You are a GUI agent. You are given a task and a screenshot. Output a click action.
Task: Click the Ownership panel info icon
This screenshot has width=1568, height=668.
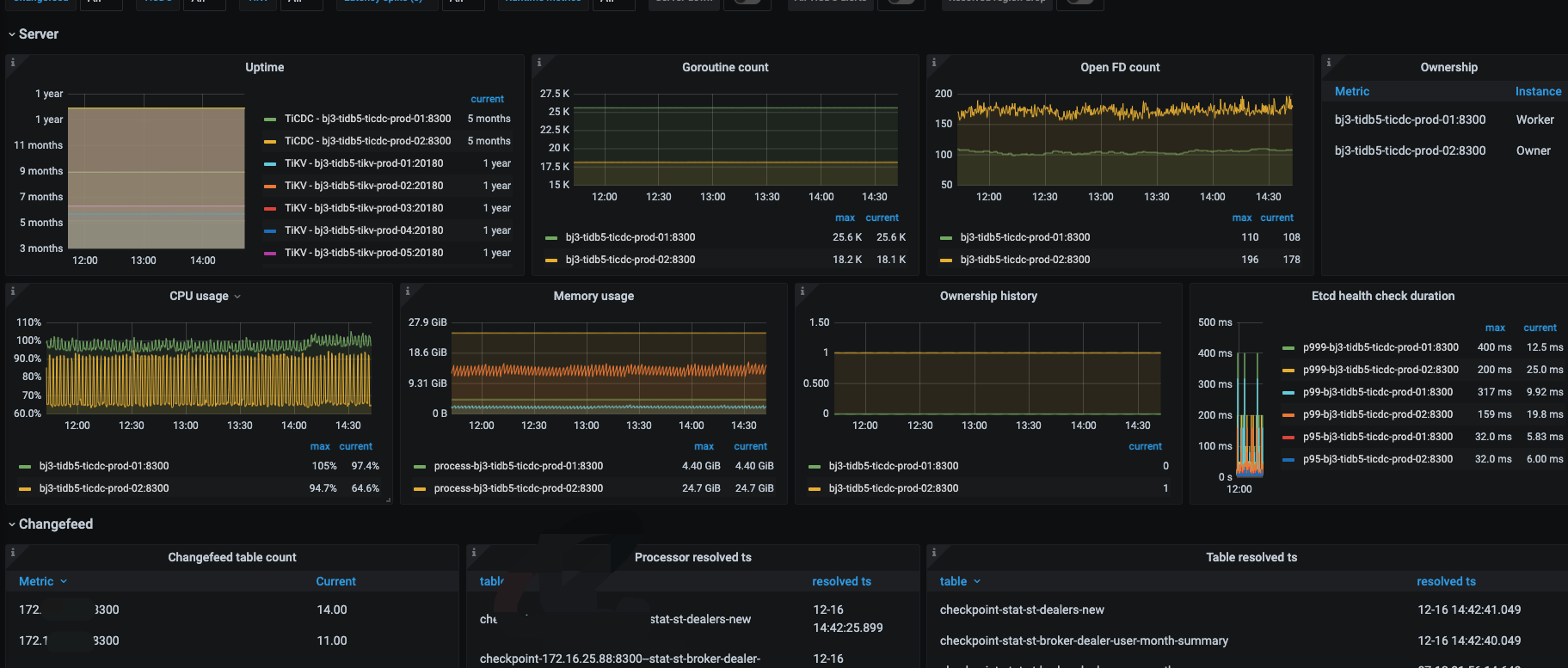click(x=1329, y=62)
